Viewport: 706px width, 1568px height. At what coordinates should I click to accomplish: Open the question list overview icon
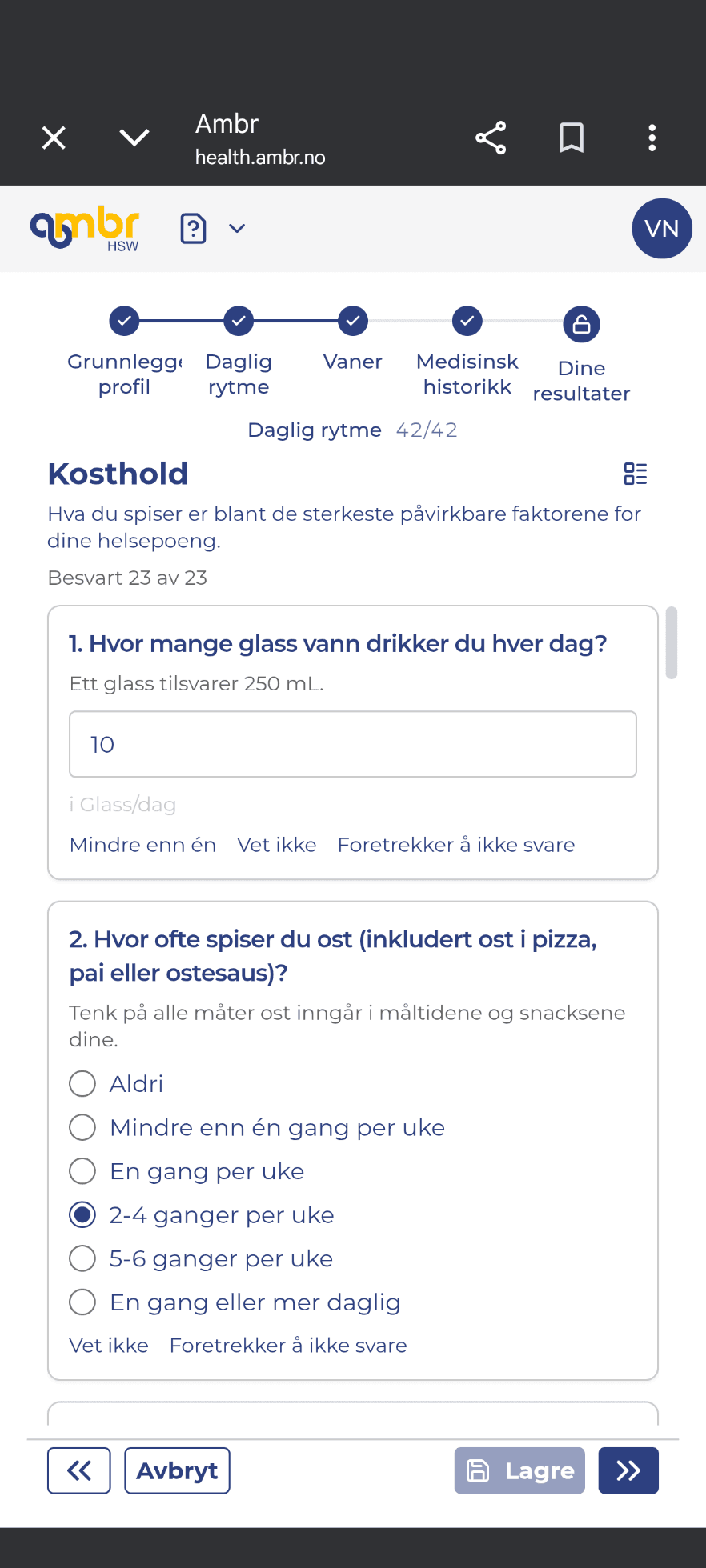(636, 474)
